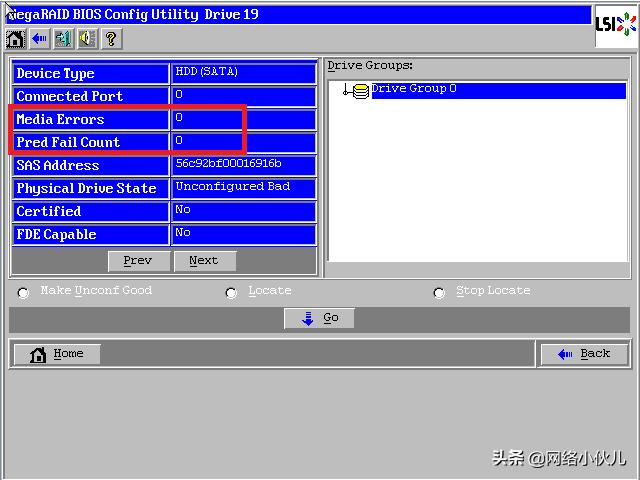Click the SAS Address value 56c92bf00016916b
This screenshot has height=480, width=640.
[229, 163]
